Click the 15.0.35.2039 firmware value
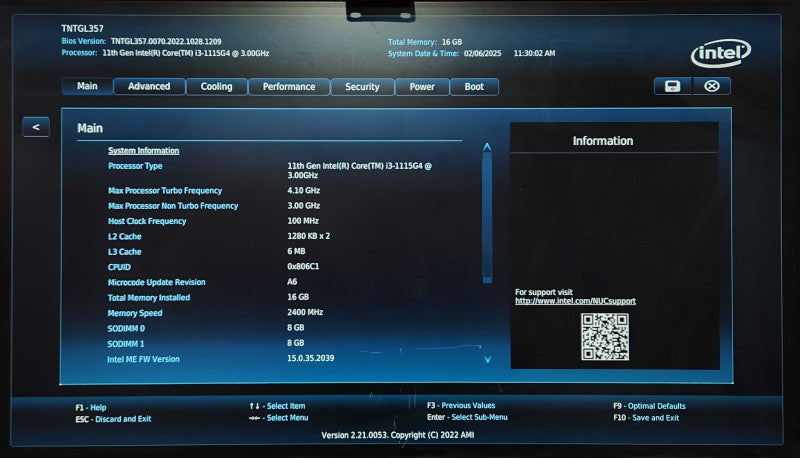 coord(311,358)
